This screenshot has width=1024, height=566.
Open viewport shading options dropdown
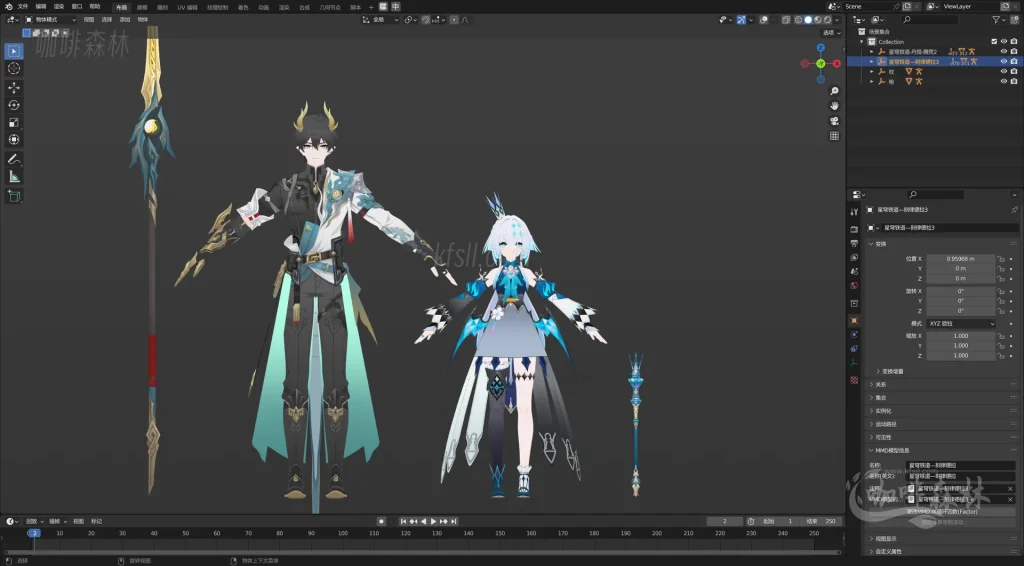coord(837,20)
